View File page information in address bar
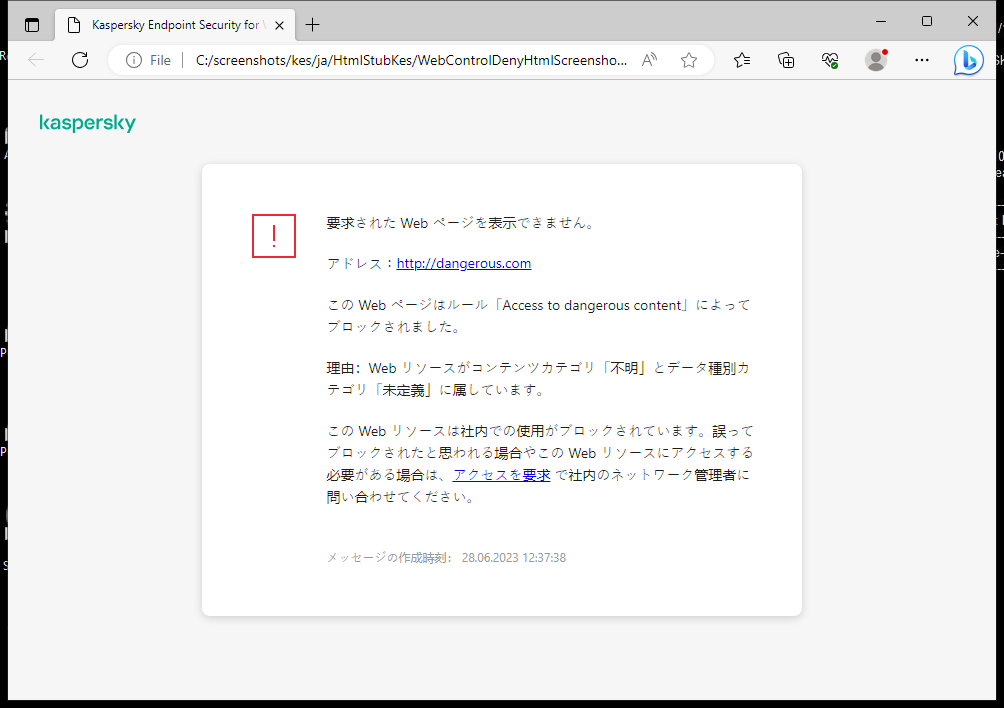Image resolution: width=1004 pixels, height=708 pixels. 135,60
